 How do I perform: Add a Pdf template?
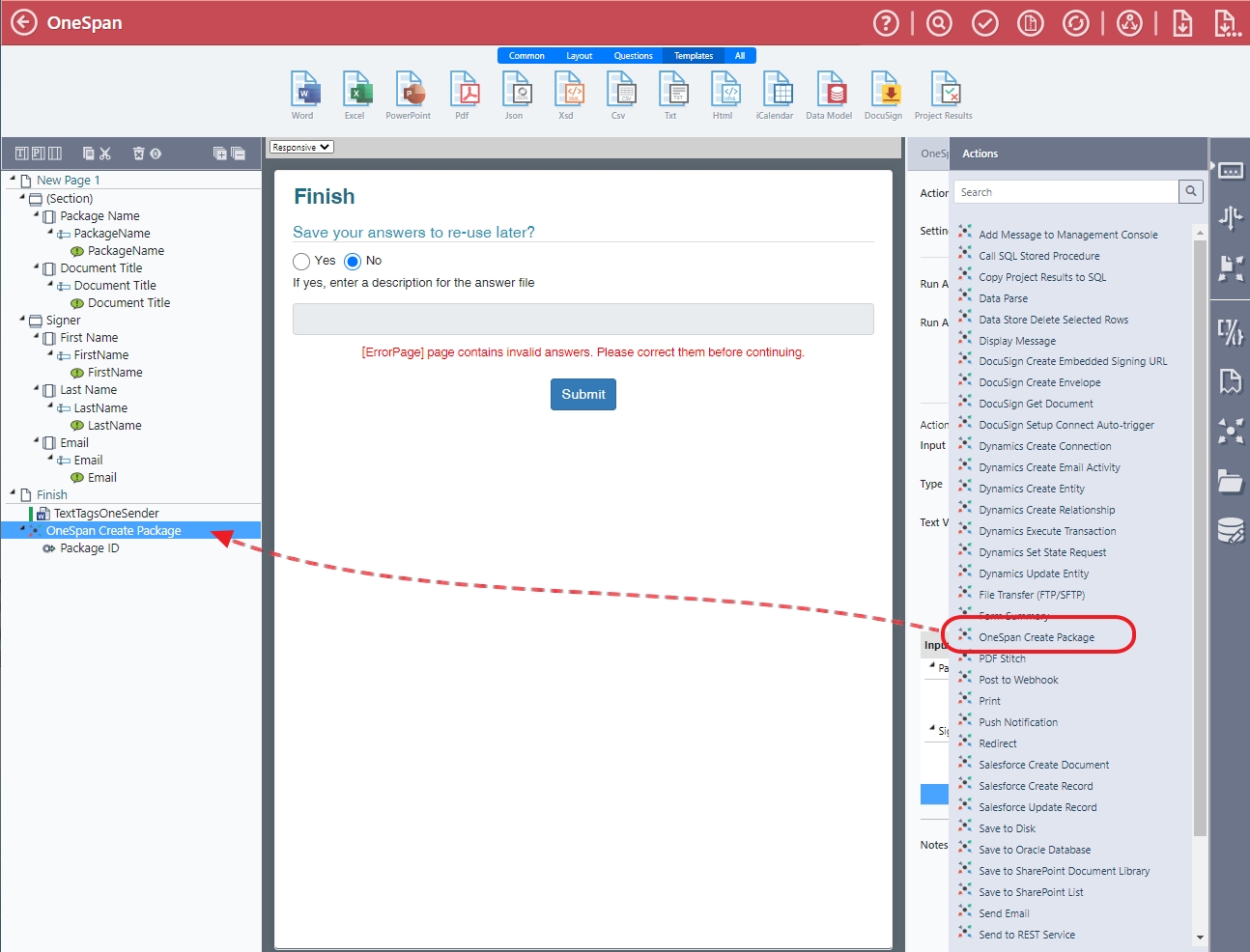coord(463,96)
